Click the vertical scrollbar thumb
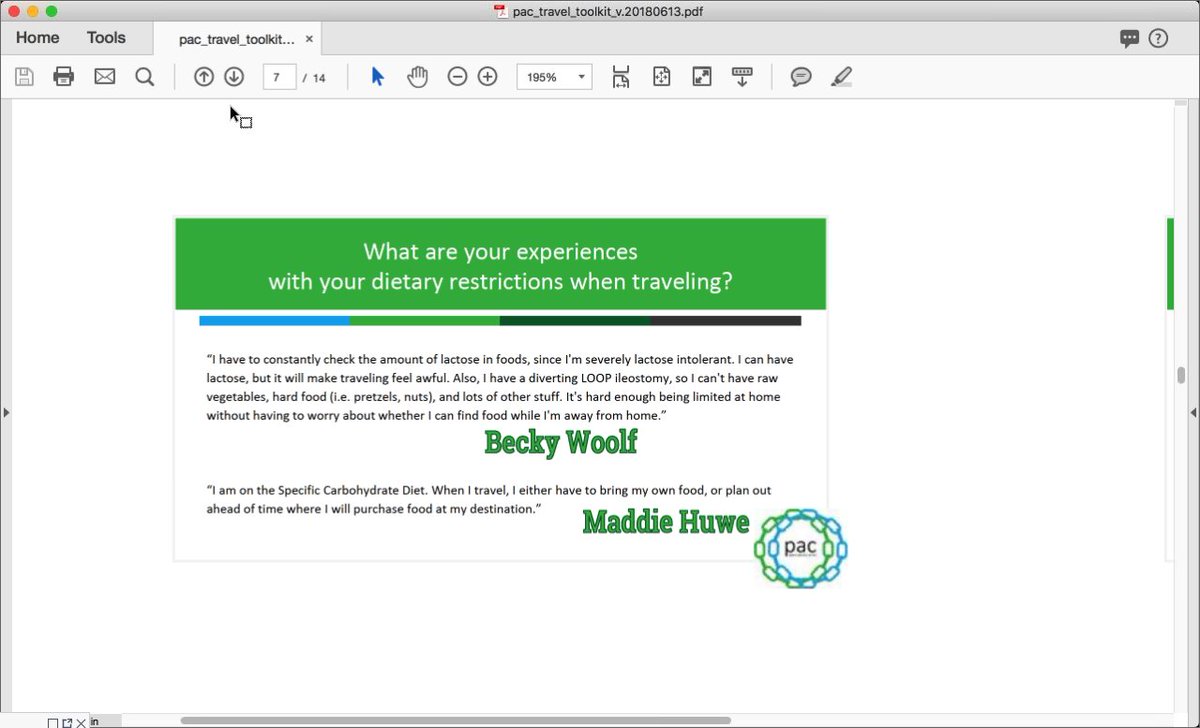Viewport: 1200px width, 728px height. 1181,375
